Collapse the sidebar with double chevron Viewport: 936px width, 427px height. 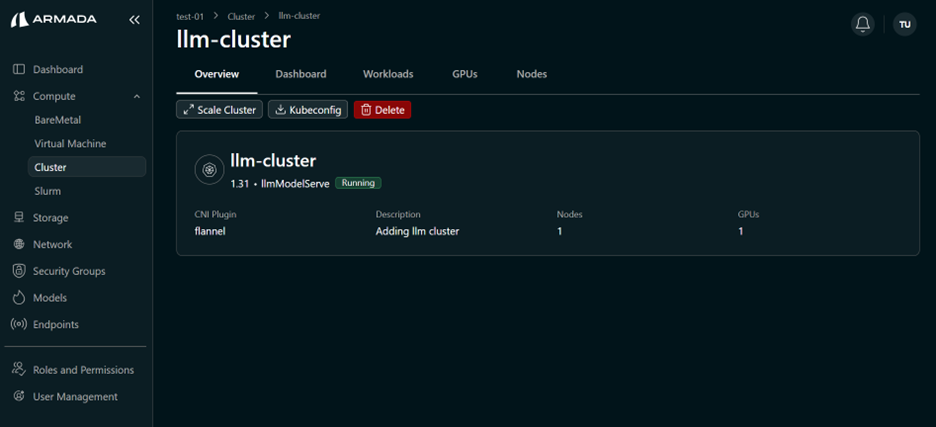pos(134,20)
